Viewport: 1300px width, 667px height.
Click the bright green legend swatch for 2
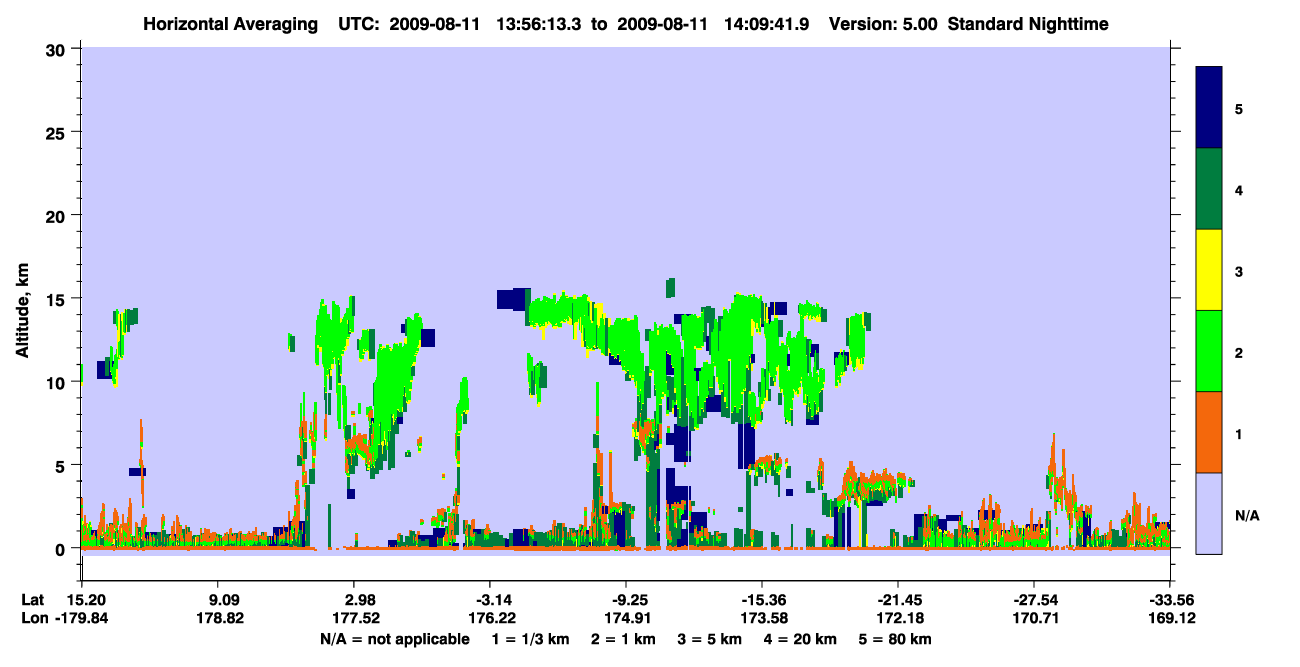(1209, 351)
